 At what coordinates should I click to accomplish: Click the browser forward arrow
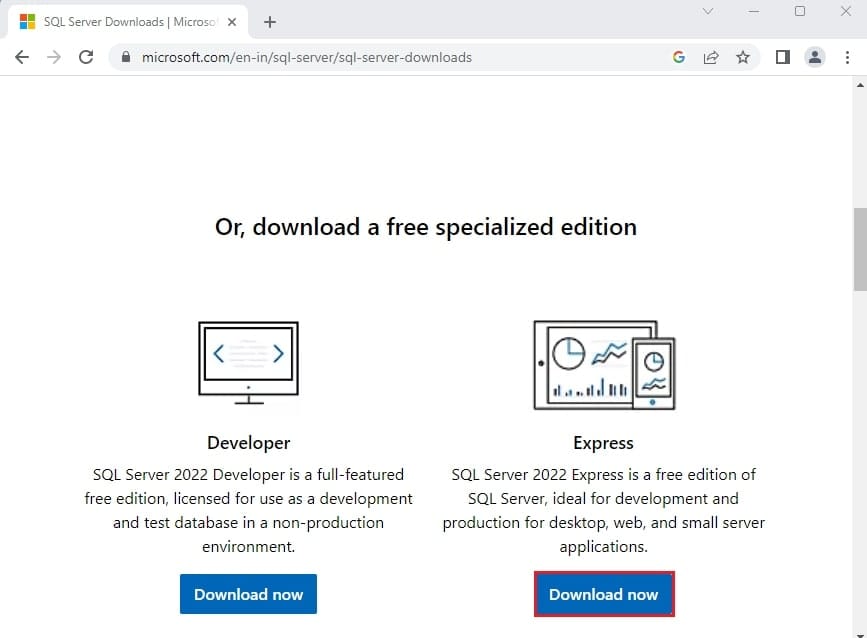tap(54, 57)
